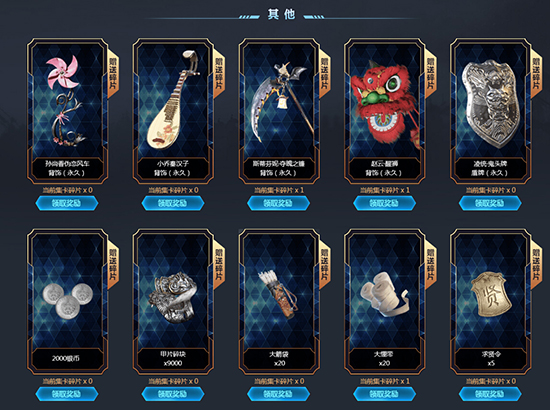550x410 pixels.
Task: Click the gift-fragment ribbon on bandage card
Action: pyautogui.click(x=431, y=264)
